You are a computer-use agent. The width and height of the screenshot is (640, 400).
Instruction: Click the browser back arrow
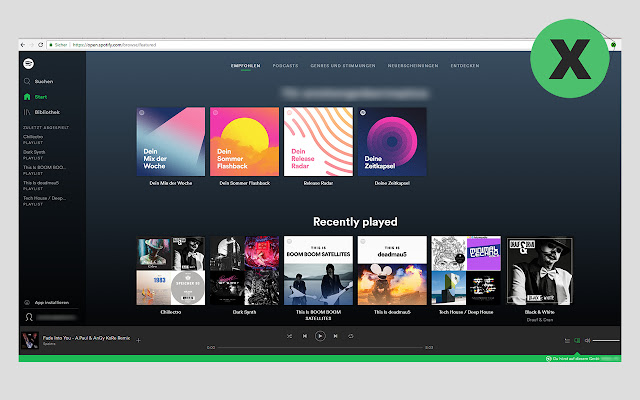[23, 45]
